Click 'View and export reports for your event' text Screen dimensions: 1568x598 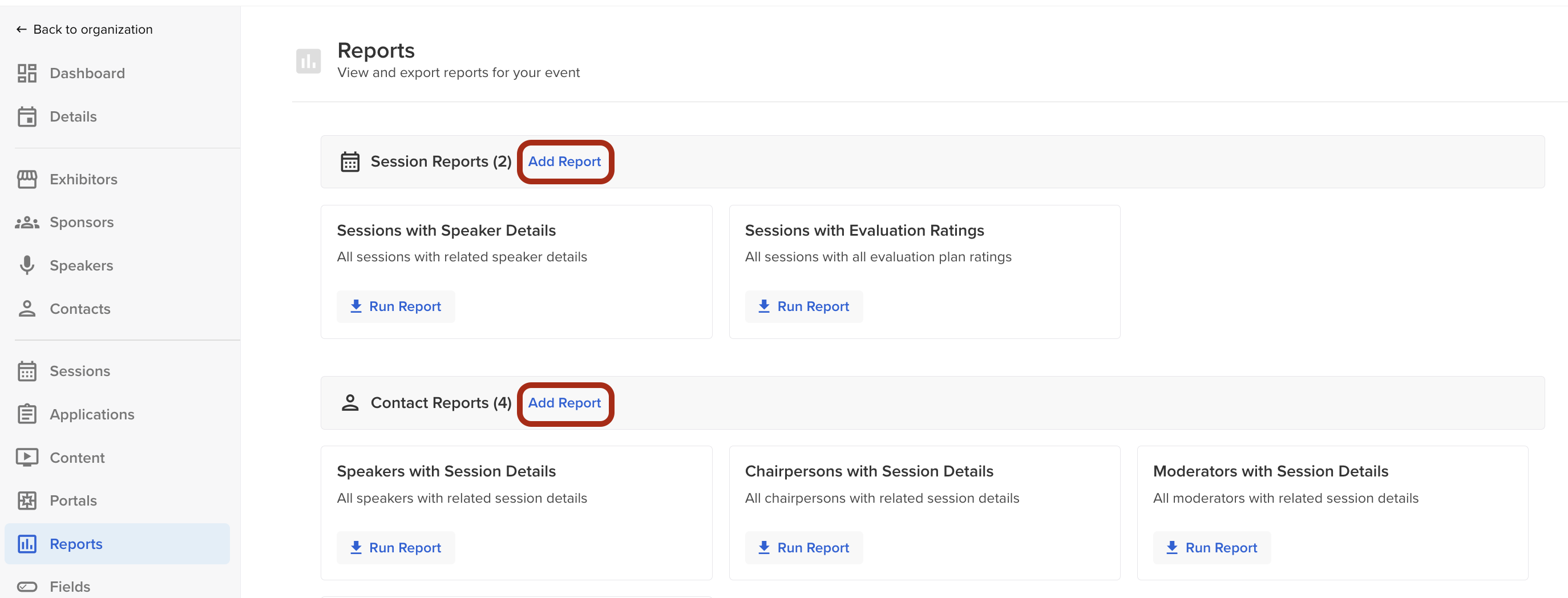458,72
